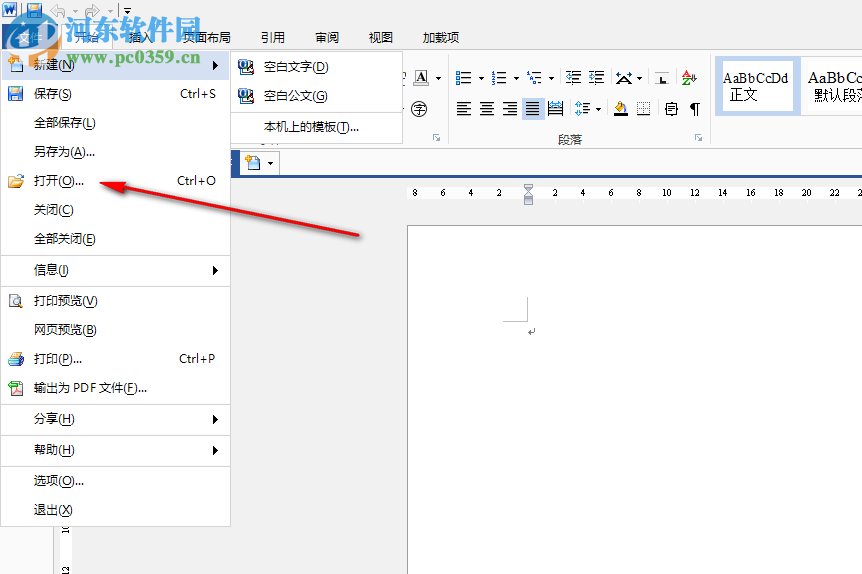This screenshot has width=862, height=574.
Task: Choose 打印预览(V) menu entry
Action: tap(115, 301)
